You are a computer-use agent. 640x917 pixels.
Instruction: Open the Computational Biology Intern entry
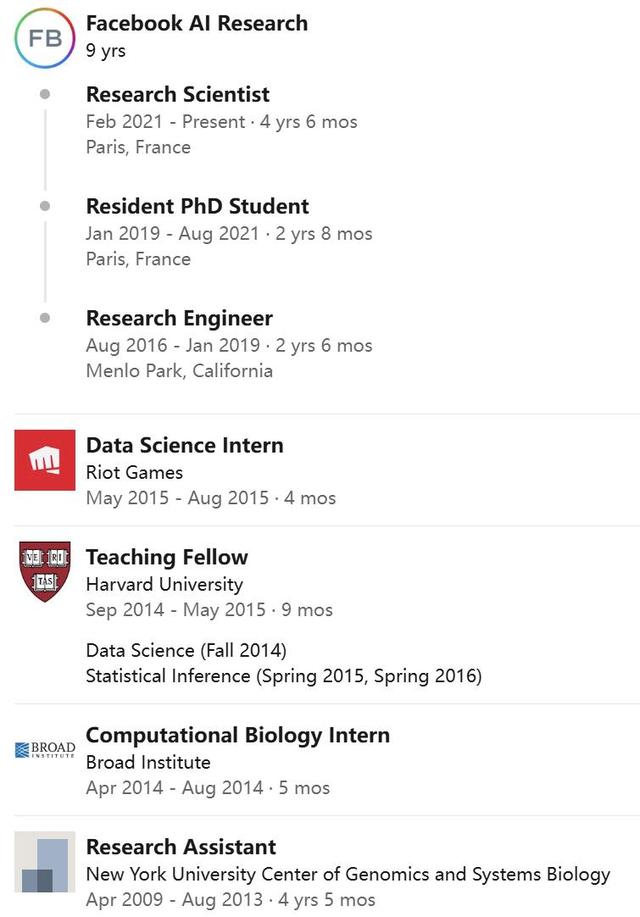tap(238, 736)
